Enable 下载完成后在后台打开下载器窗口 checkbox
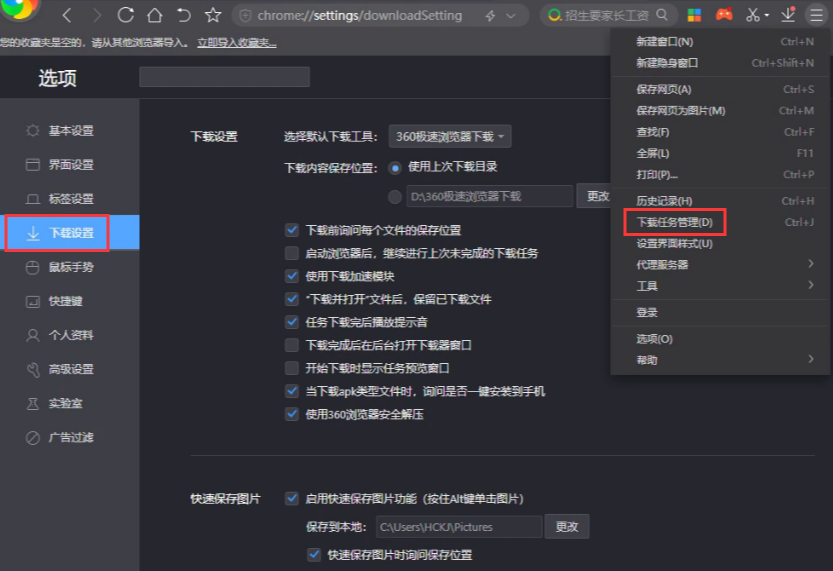 (292, 345)
